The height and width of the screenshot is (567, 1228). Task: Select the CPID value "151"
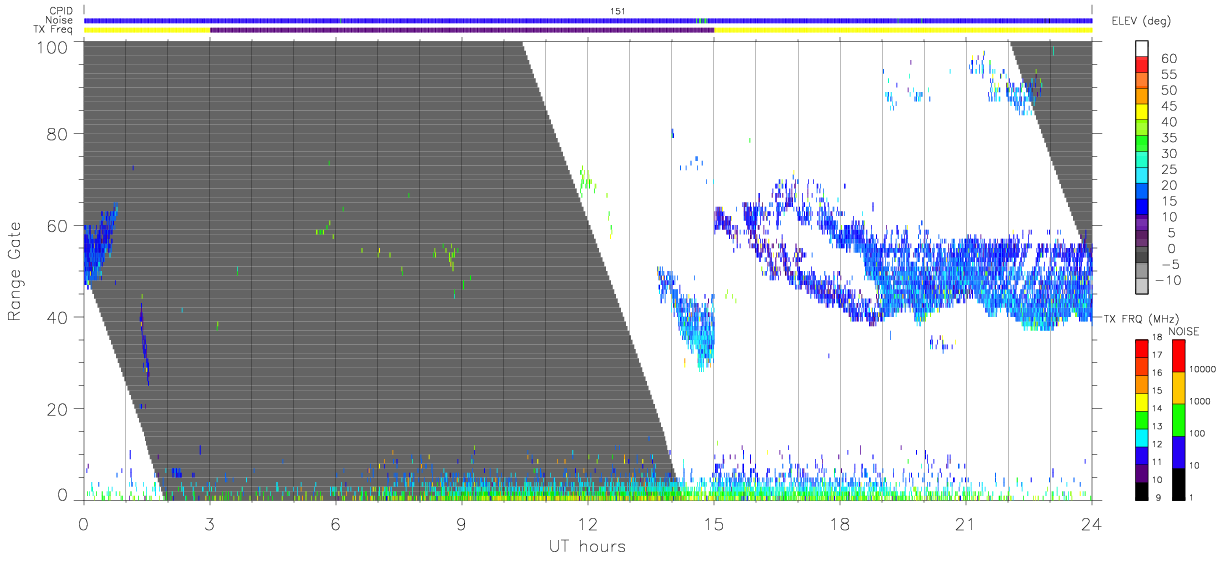pyautogui.click(x=618, y=11)
